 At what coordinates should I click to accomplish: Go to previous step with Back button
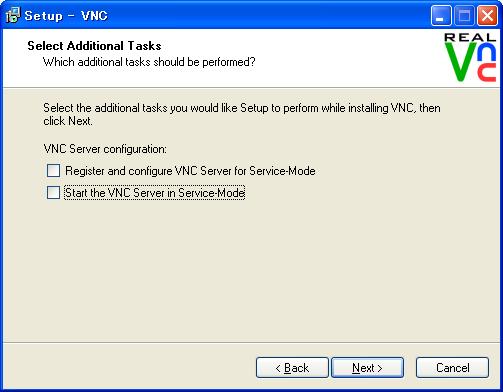point(292,368)
